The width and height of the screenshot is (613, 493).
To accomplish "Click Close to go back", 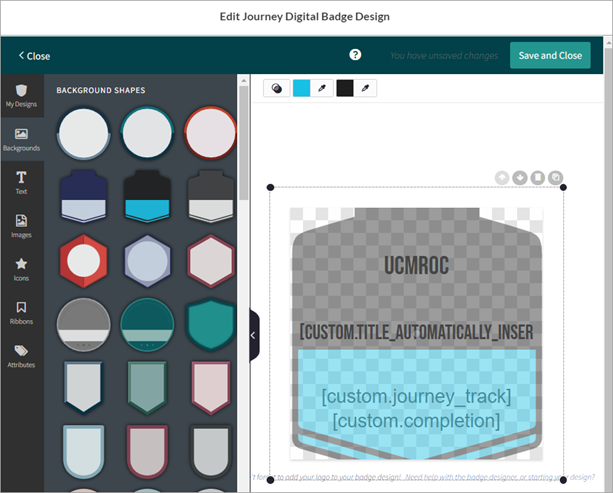I will 34,56.
